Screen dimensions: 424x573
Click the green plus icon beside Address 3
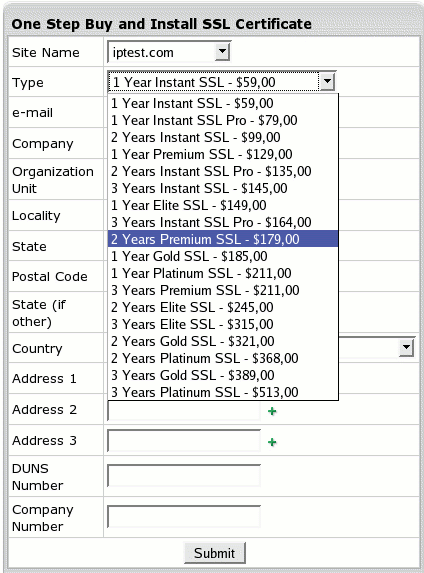tap(272, 442)
